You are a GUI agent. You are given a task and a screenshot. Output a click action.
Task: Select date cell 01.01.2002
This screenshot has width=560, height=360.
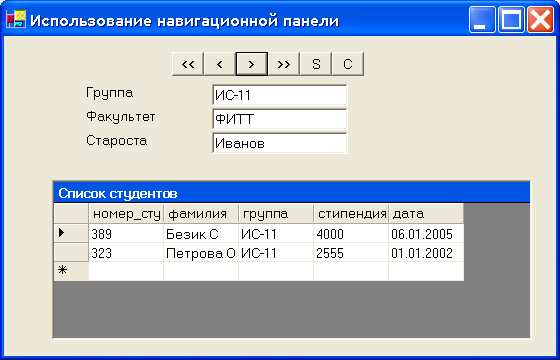(426, 253)
